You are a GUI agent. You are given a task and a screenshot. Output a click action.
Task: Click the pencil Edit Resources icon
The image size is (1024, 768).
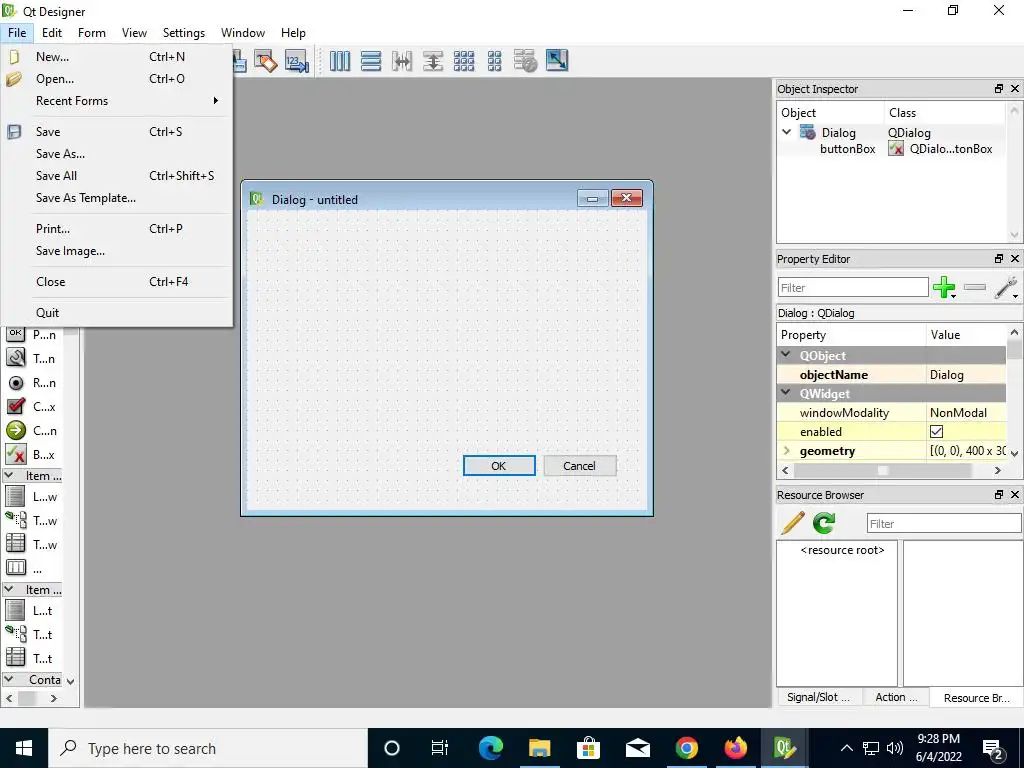pos(792,523)
